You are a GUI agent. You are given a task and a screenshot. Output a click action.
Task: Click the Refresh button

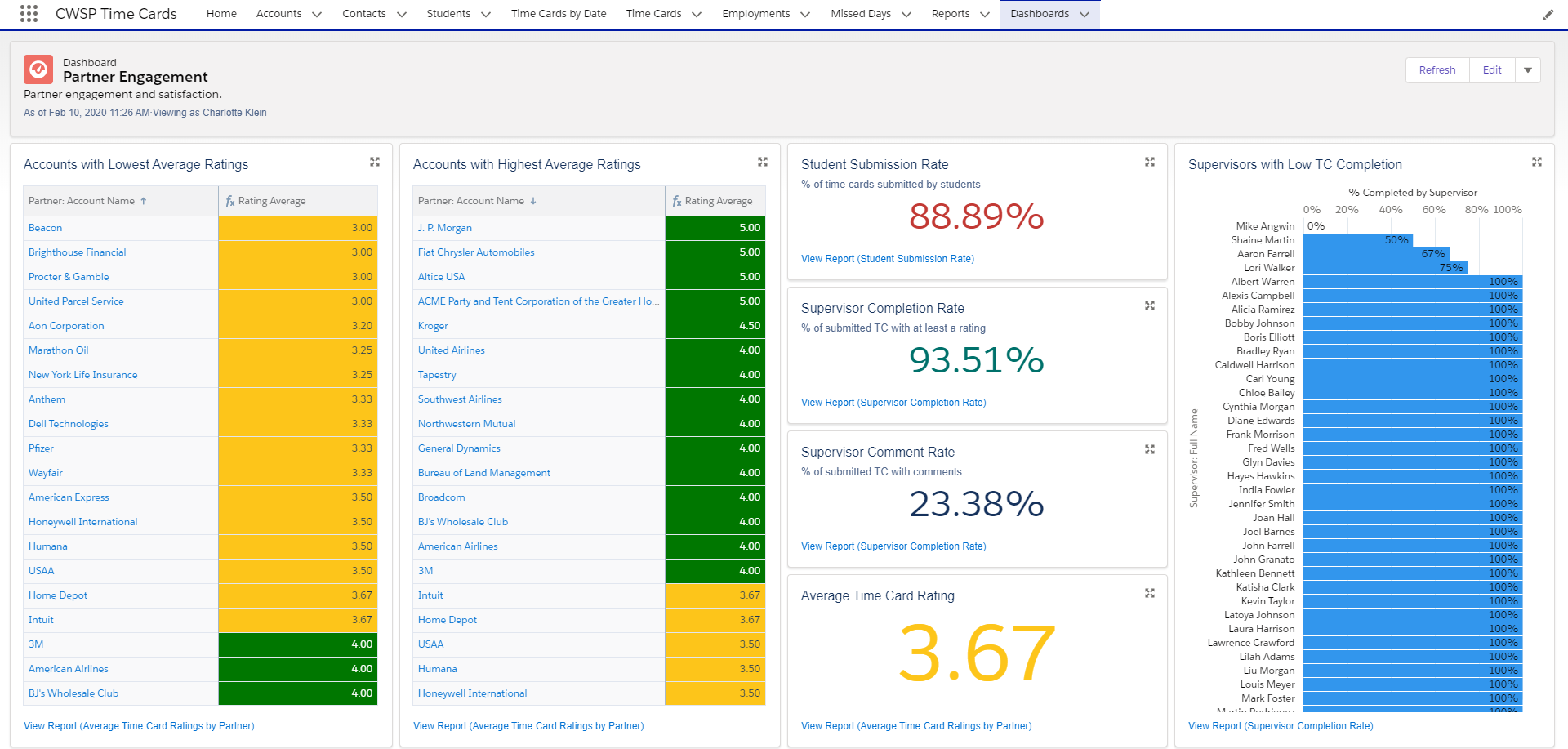(x=1437, y=70)
